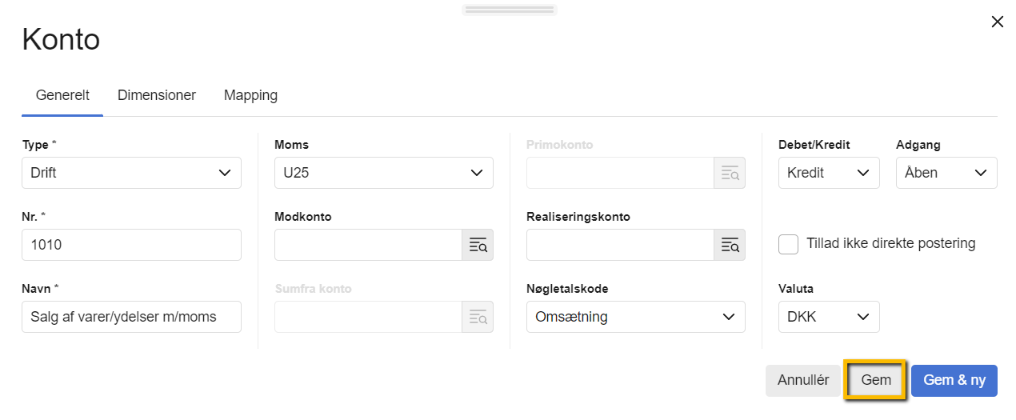
Task: Expand the Nøgletalskode dropdown
Action: pyautogui.click(x=635, y=317)
